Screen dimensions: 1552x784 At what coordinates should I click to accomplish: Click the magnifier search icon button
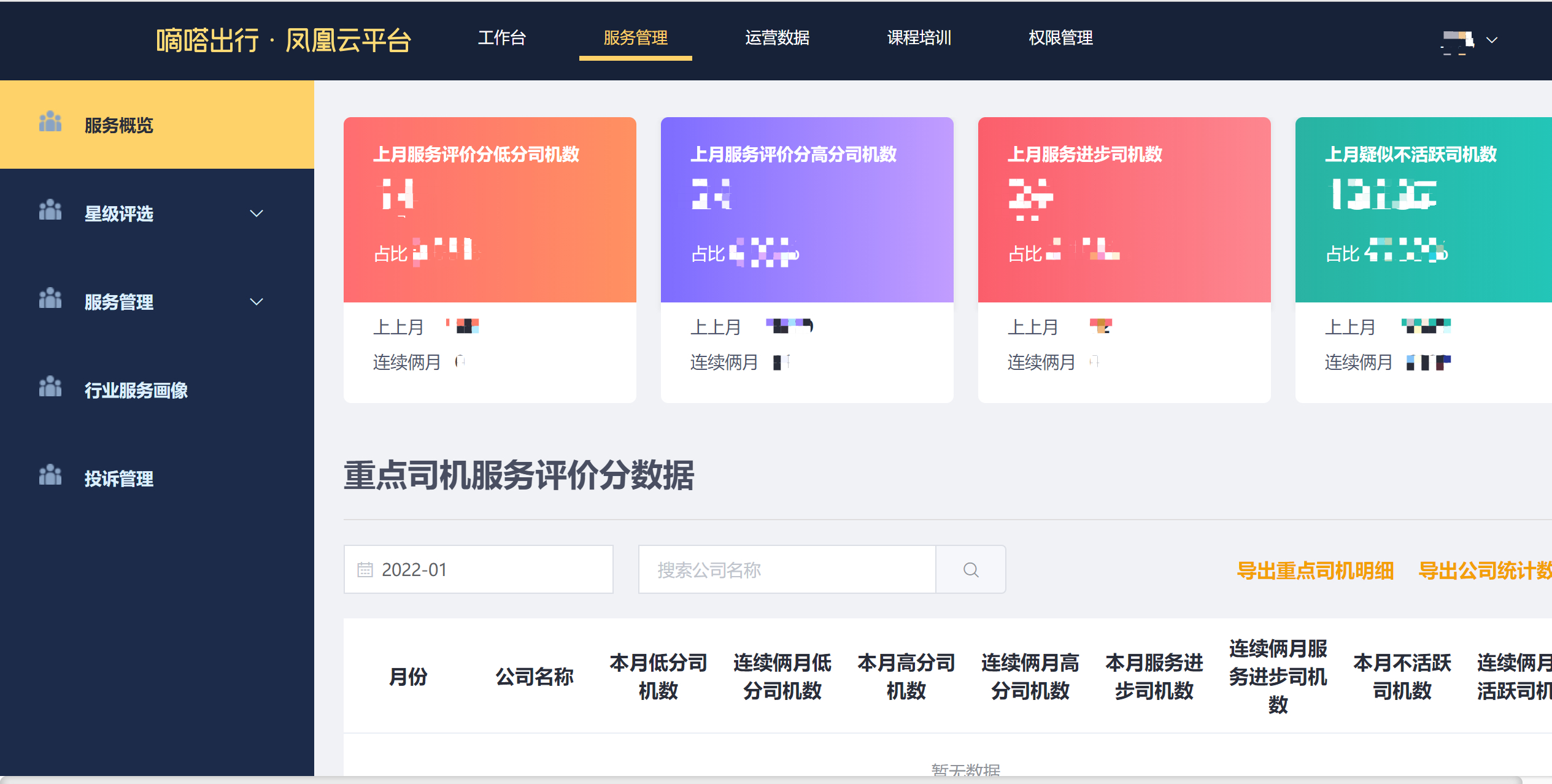click(x=970, y=570)
